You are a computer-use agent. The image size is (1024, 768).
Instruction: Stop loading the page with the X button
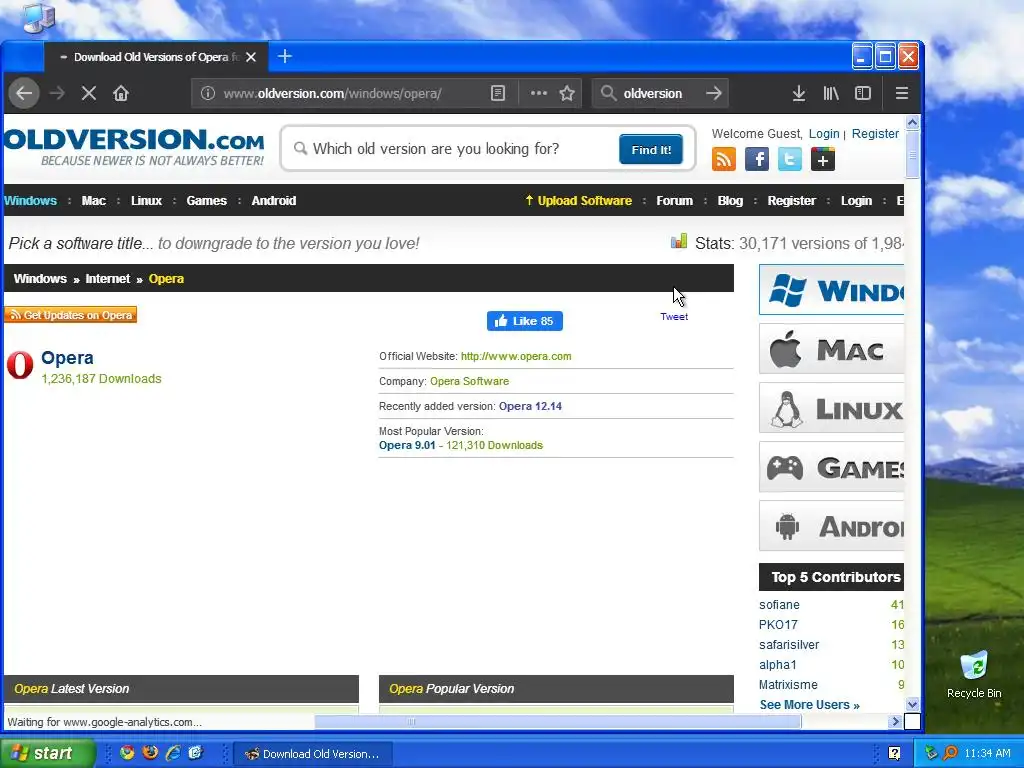pyautogui.click(x=89, y=93)
